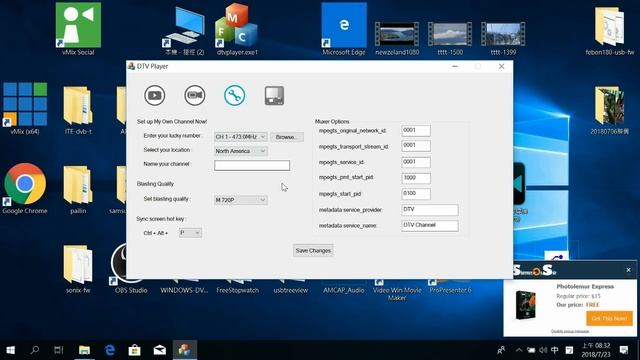Screen dimensions: 640x360
Task: Edit the mpegts_service_id field
Action: (416, 162)
